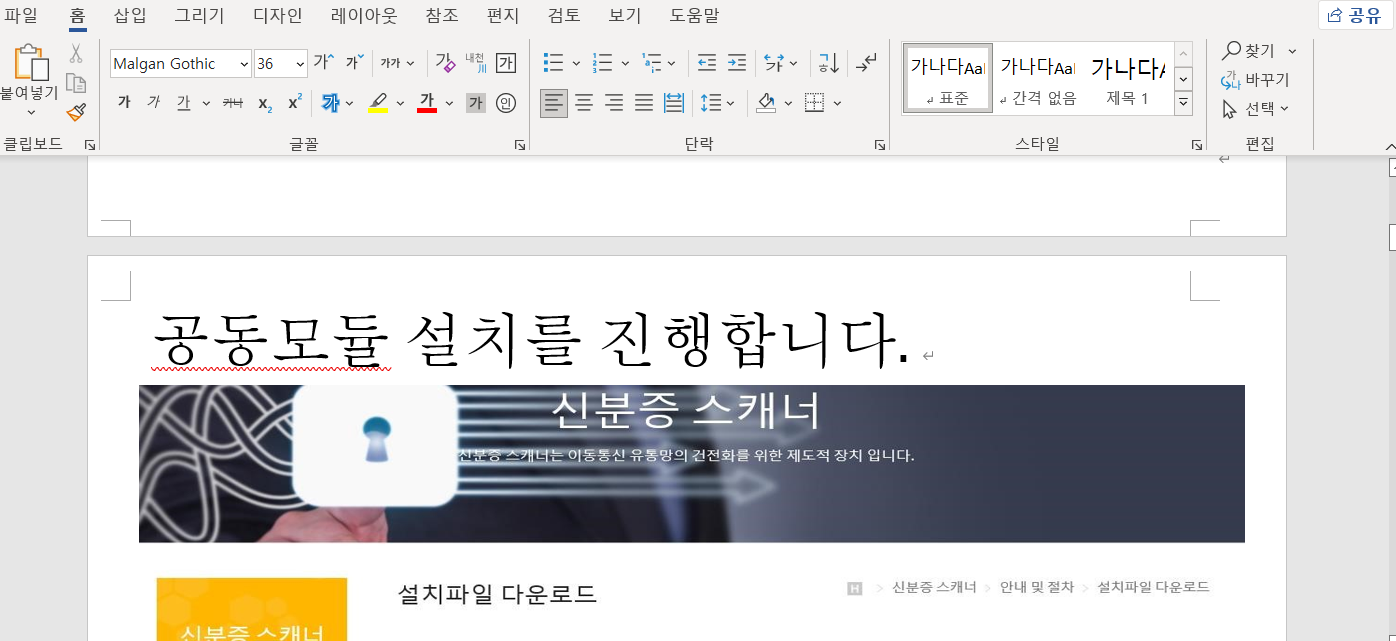
Task: Toggle italic formatting
Action: point(153,103)
